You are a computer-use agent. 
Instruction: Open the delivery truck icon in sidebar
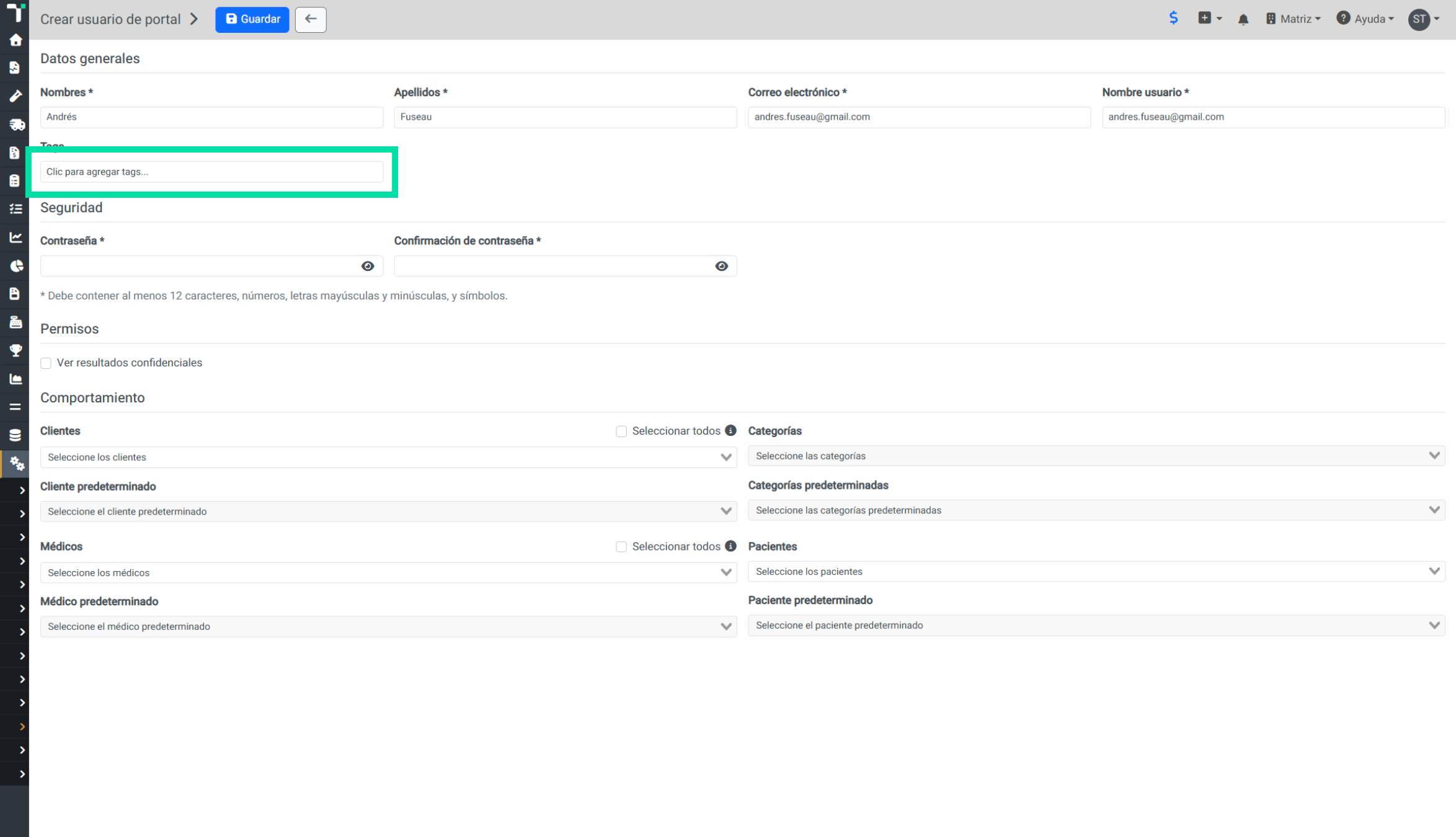pos(17,124)
